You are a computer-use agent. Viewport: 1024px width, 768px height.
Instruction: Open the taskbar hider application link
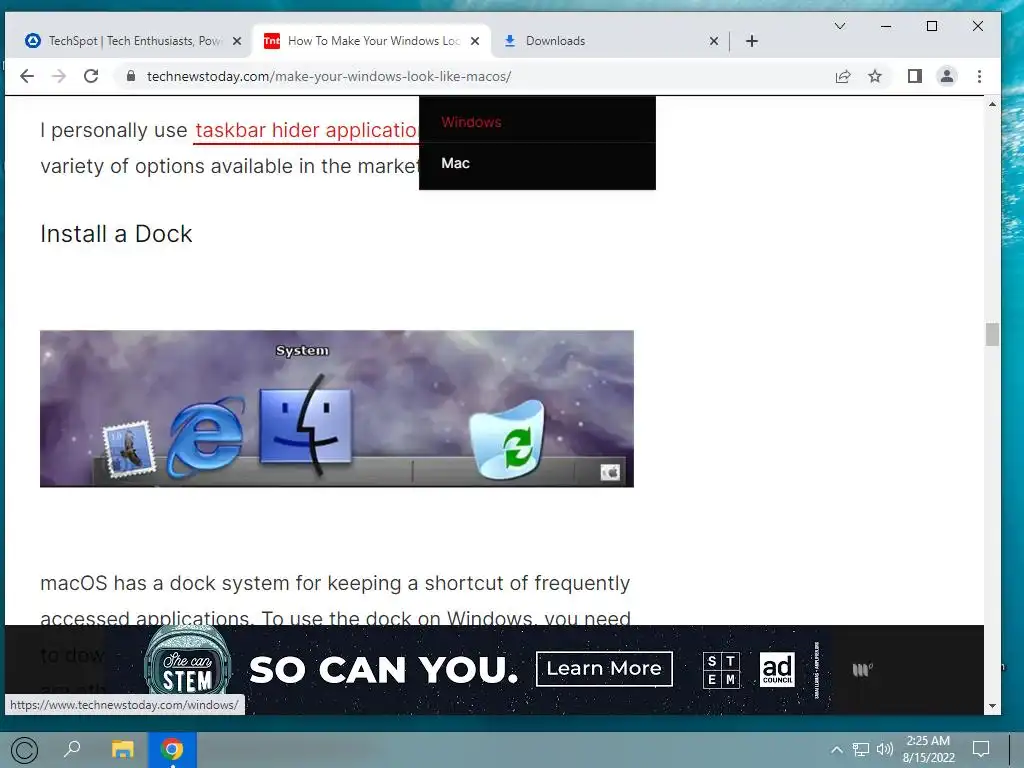tap(306, 131)
